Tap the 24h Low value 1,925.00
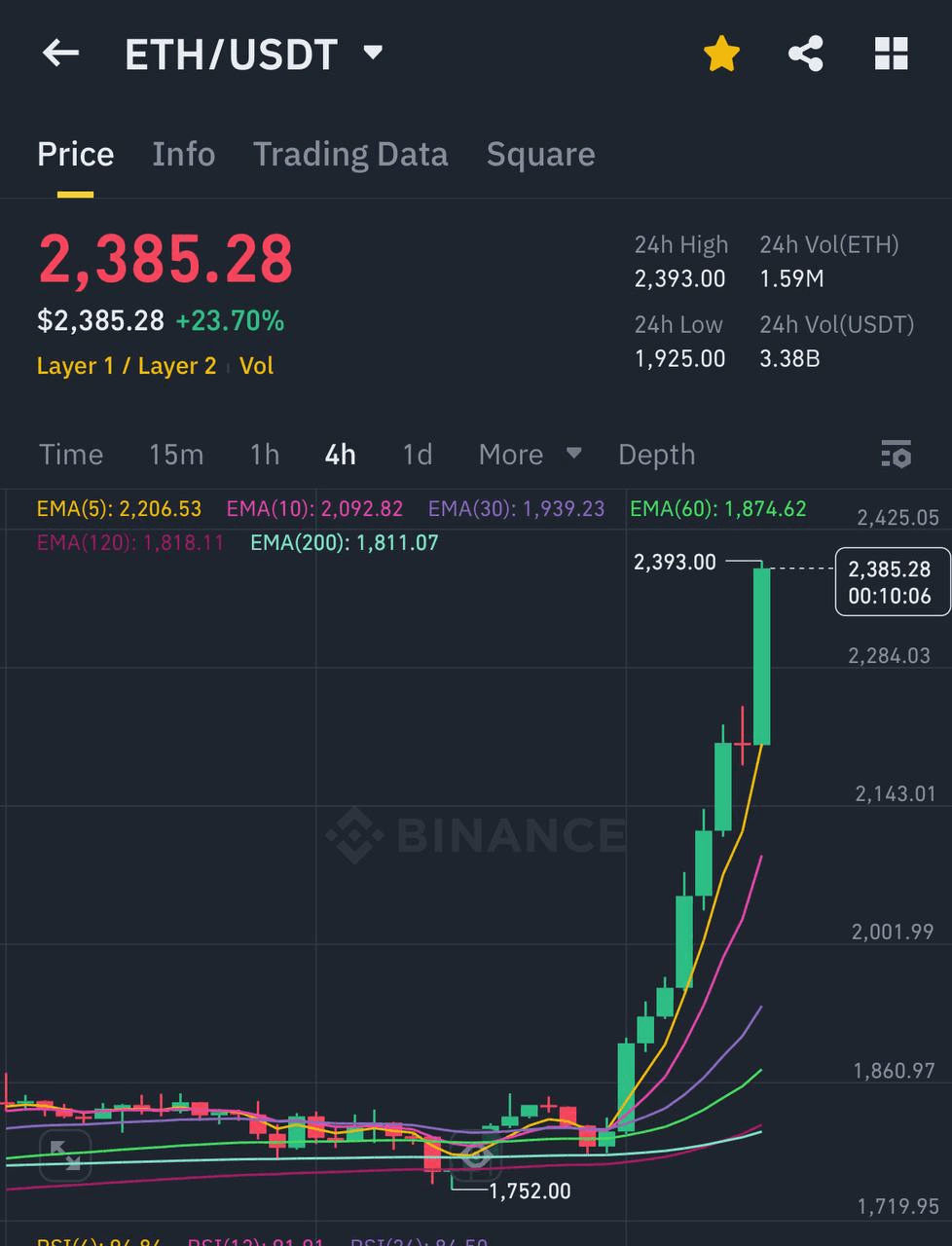 coord(680,359)
